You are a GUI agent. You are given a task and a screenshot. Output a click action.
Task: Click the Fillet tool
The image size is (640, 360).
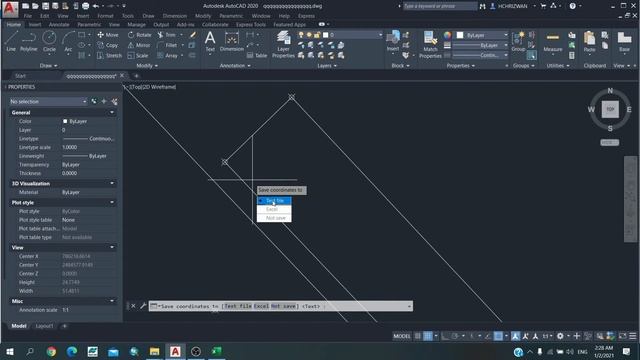pyautogui.click(x=167, y=45)
